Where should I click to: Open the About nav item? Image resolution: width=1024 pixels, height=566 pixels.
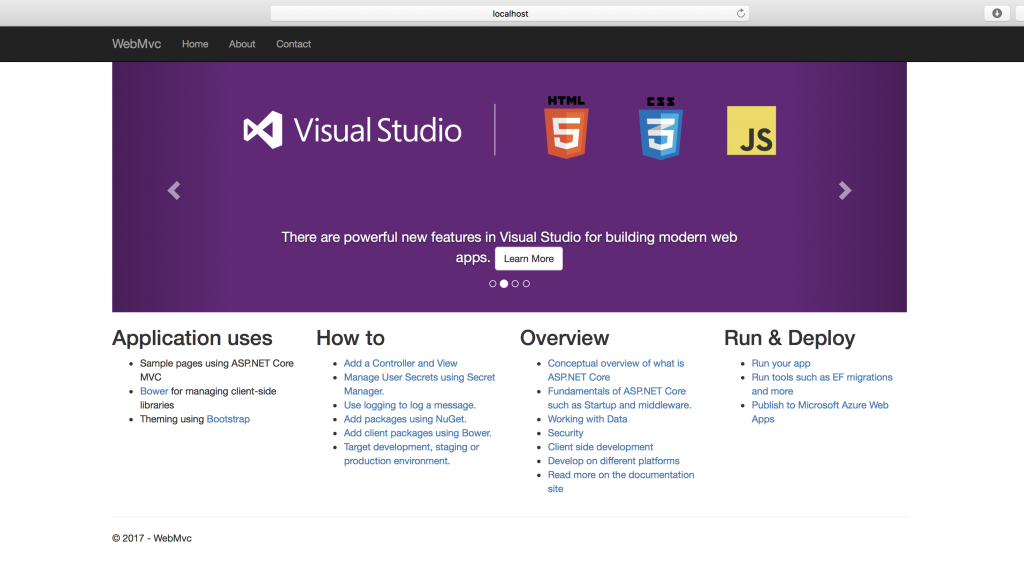[242, 44]
